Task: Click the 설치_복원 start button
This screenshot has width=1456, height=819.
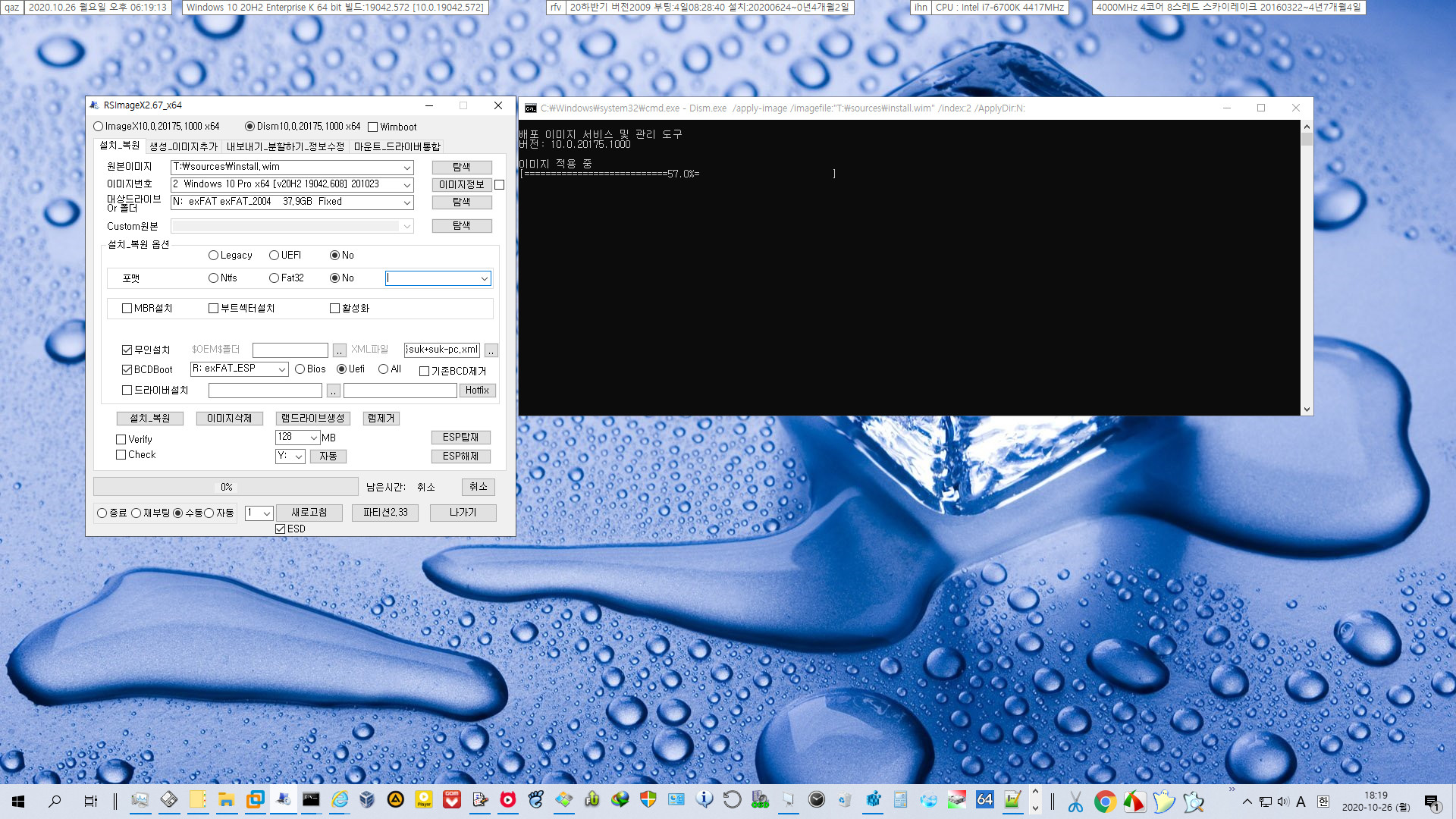Action: point(150,419)
